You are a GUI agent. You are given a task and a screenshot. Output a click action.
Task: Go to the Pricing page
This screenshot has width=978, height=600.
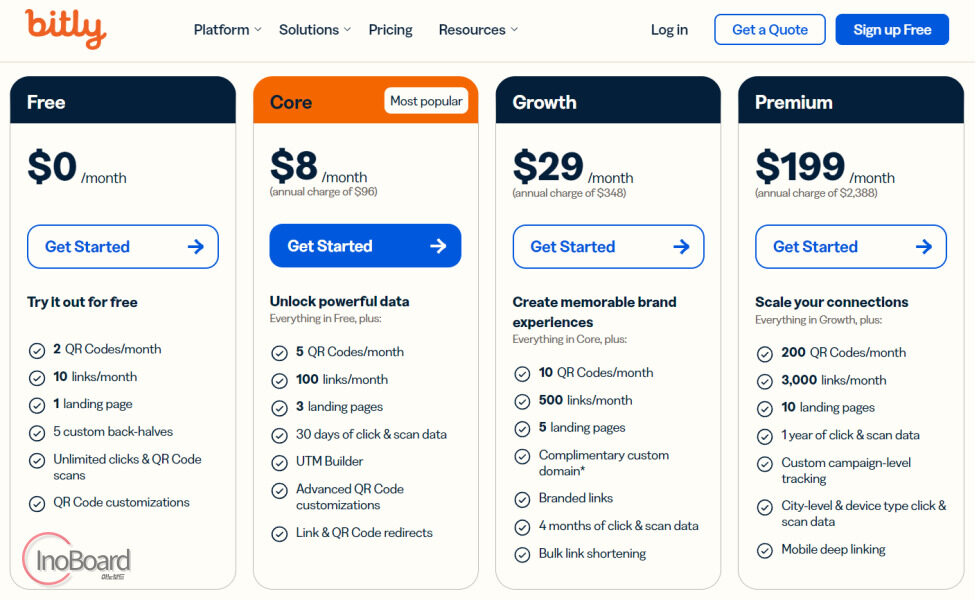tap(390, 29)
